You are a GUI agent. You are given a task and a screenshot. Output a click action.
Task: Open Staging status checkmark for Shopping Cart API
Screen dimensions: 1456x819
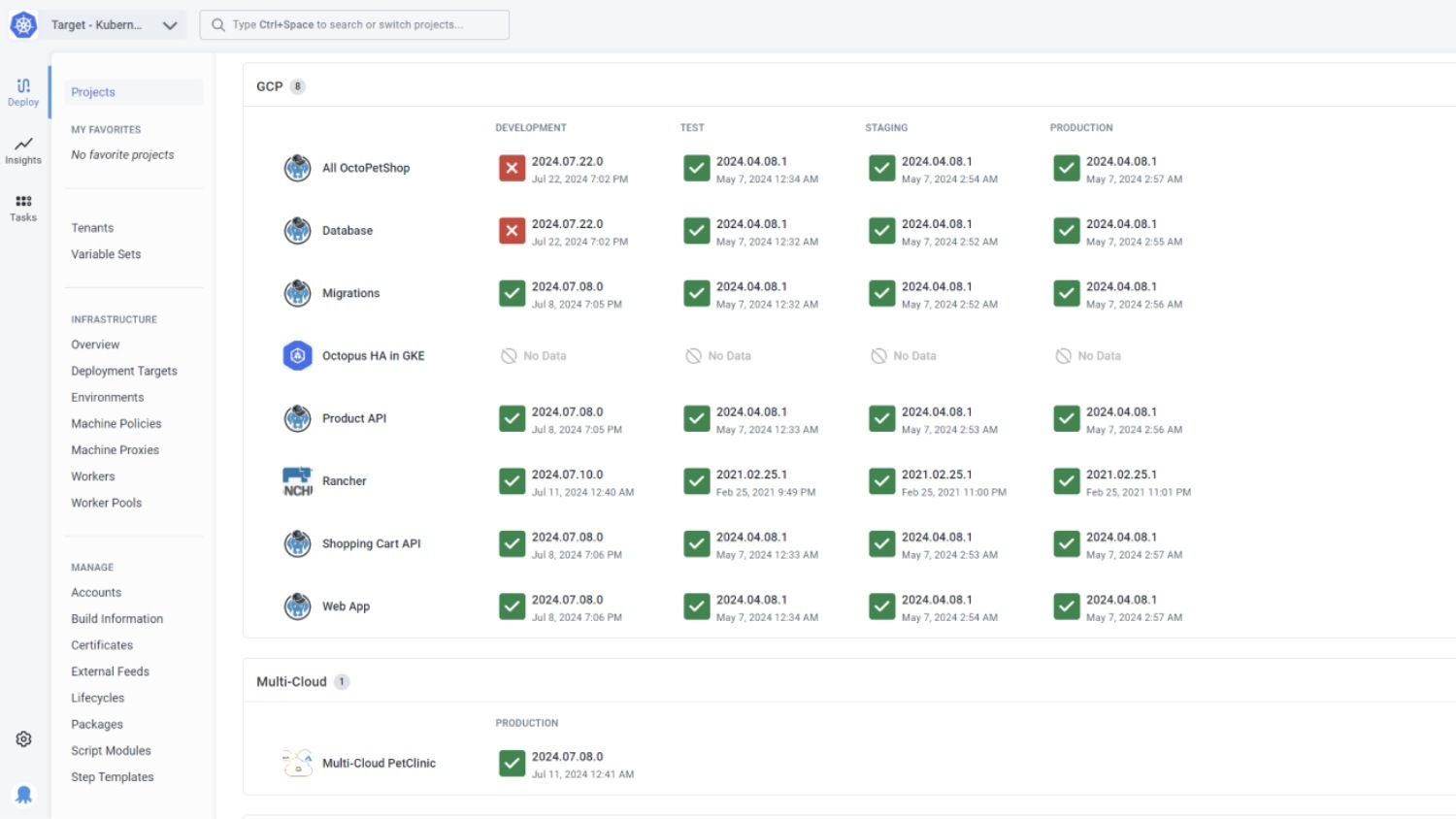tap(882, 544)
